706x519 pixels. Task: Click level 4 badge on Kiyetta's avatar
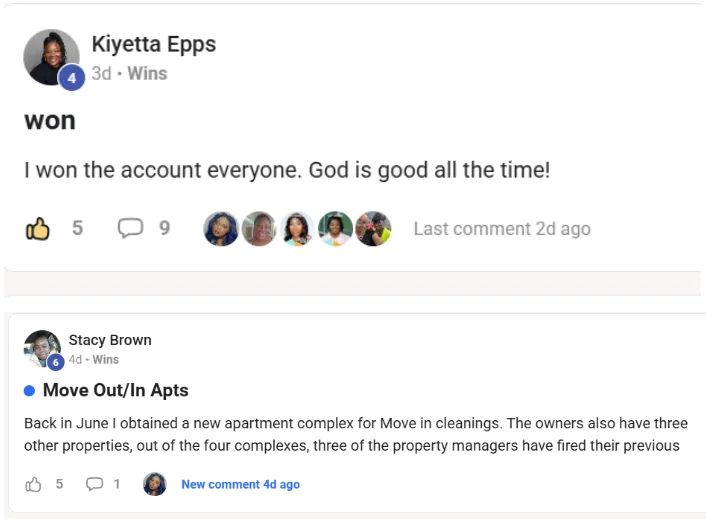tap(72, 78)
